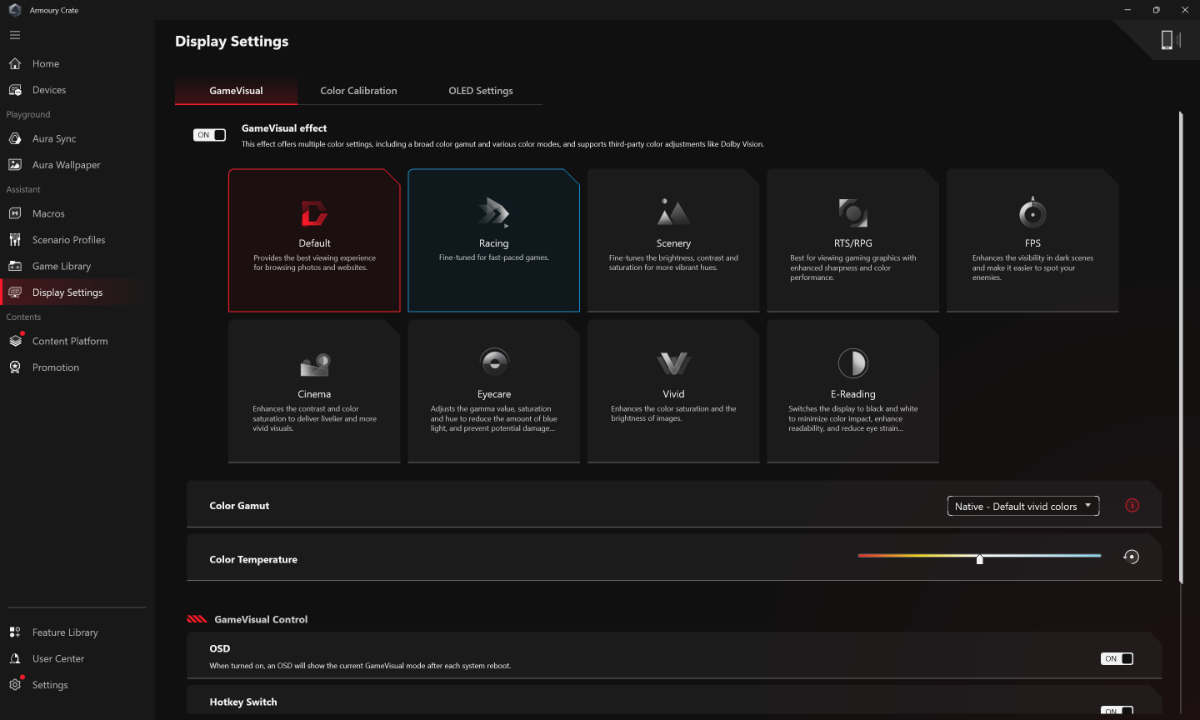Screen dimensions: 1200x720
Task: Adjust the Color Temperature slider
Action: point(979,556)
